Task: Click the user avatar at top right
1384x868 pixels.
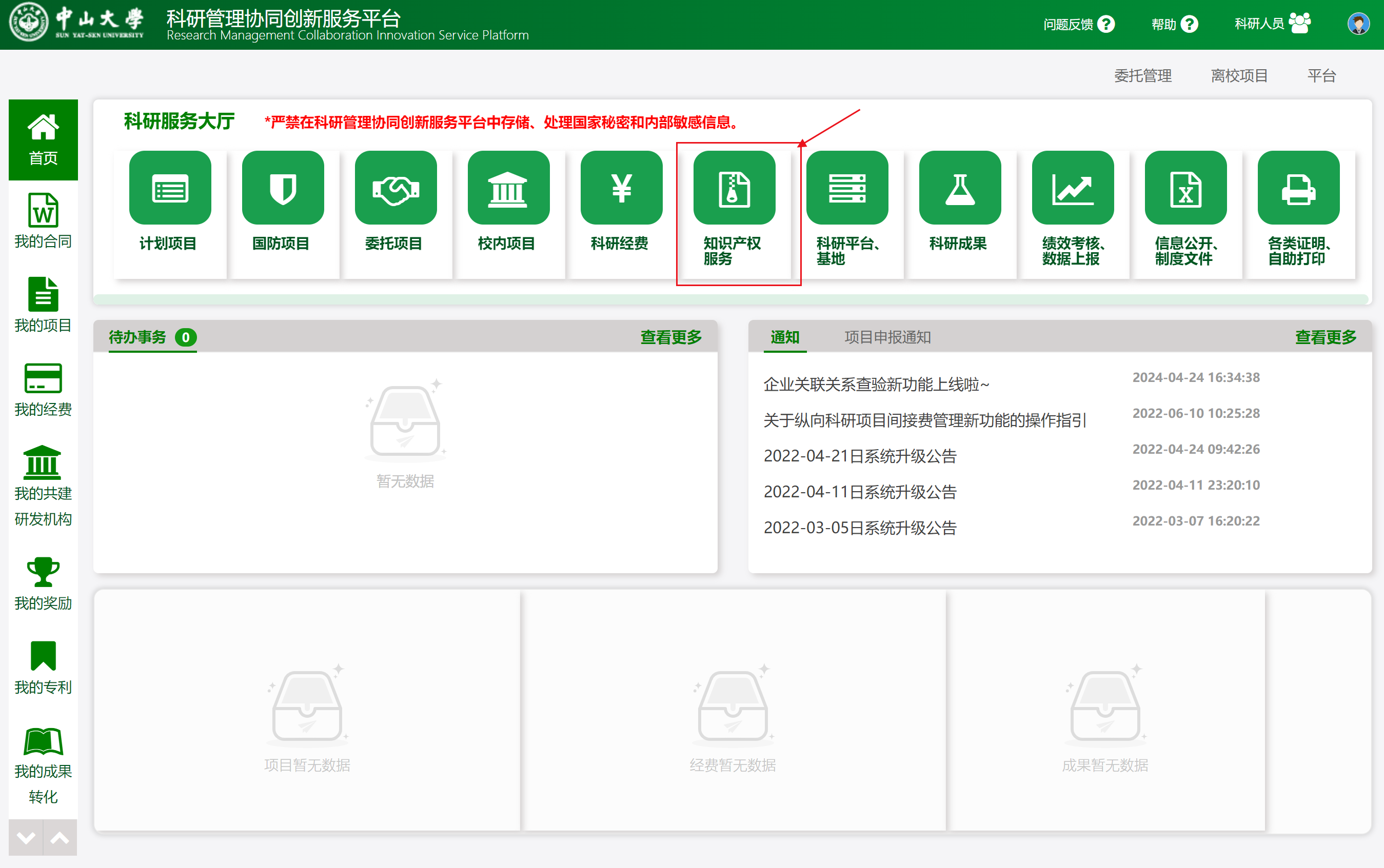Action: point(1358,24)
